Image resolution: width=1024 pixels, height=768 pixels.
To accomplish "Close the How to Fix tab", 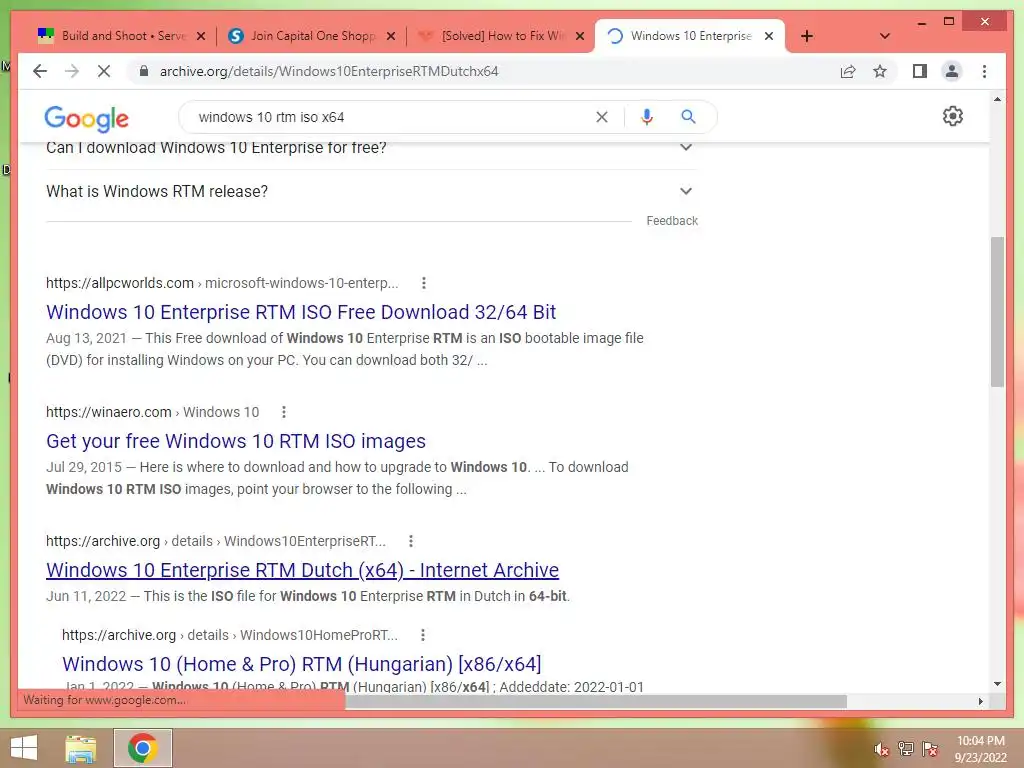I will pos(580,36).
